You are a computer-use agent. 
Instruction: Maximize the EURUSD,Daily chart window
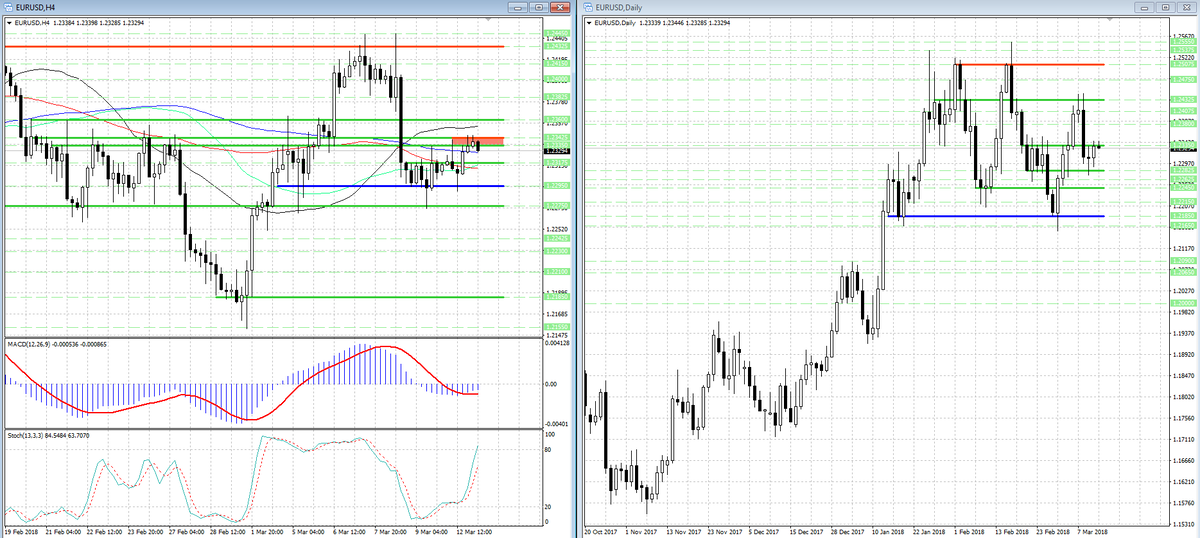[x=1165, y=7]
